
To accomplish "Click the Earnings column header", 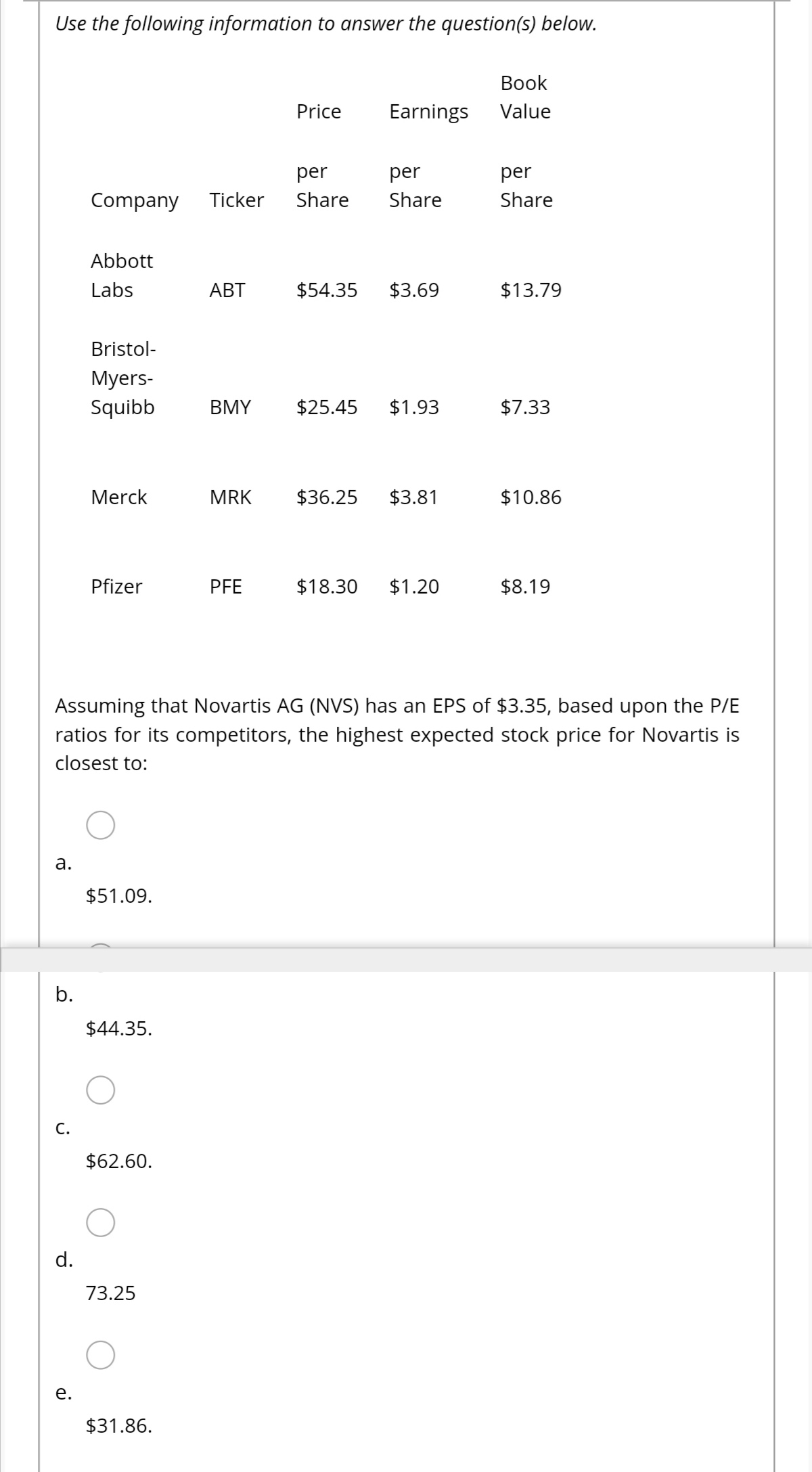I will point(428,112).
